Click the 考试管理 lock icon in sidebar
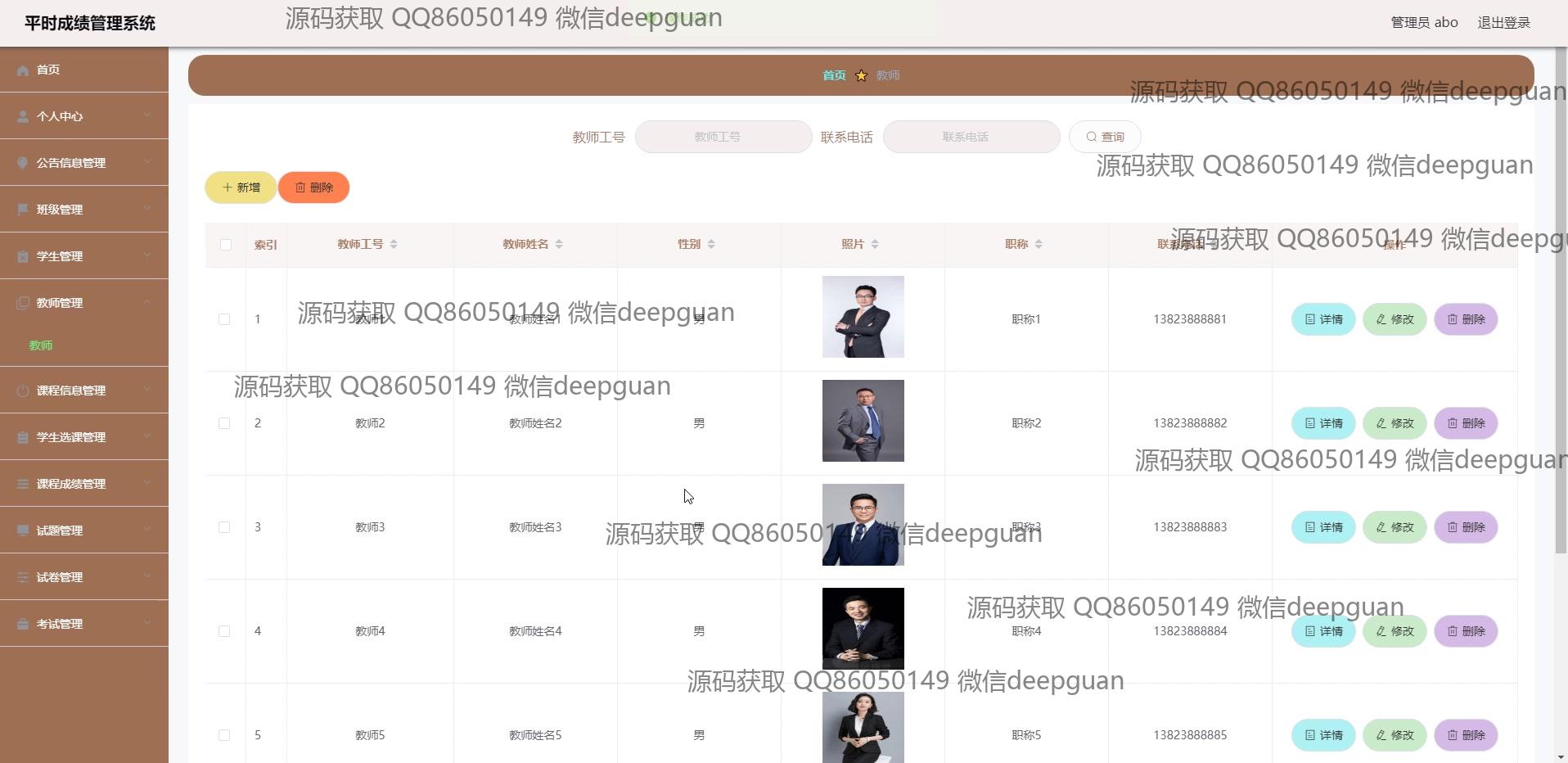Screen dimensions: 1568x763 (x=22, y=623)
